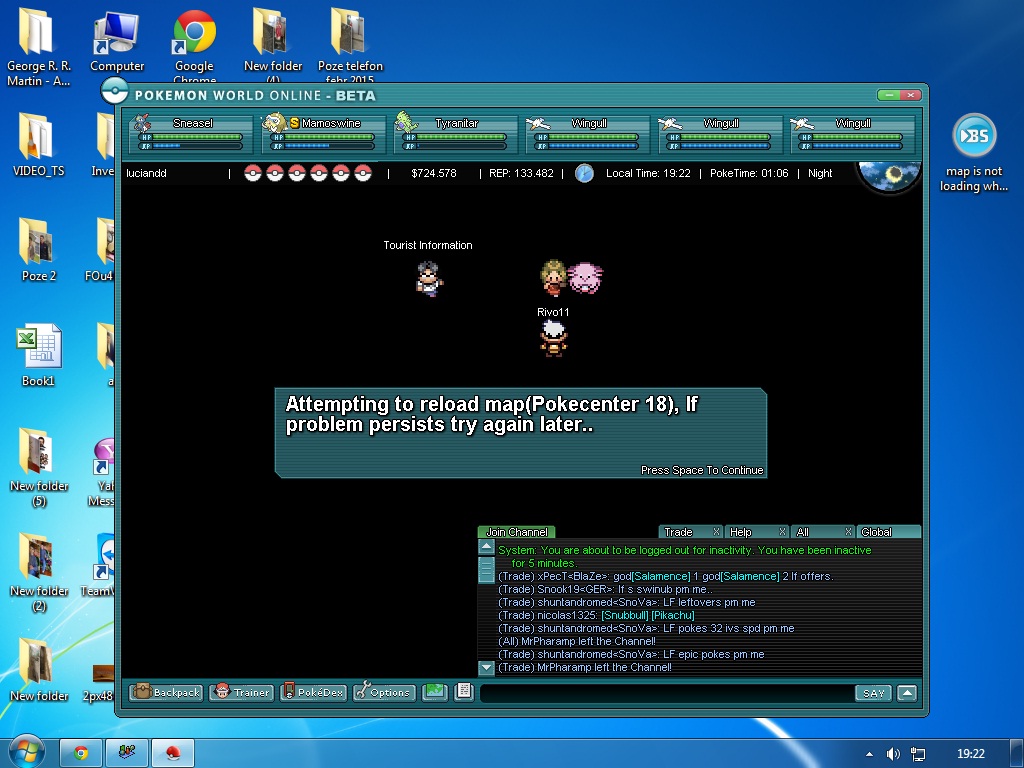Open VIDEO_TS desktop folder
The image size is (1024, 768).
coord(39,144)
